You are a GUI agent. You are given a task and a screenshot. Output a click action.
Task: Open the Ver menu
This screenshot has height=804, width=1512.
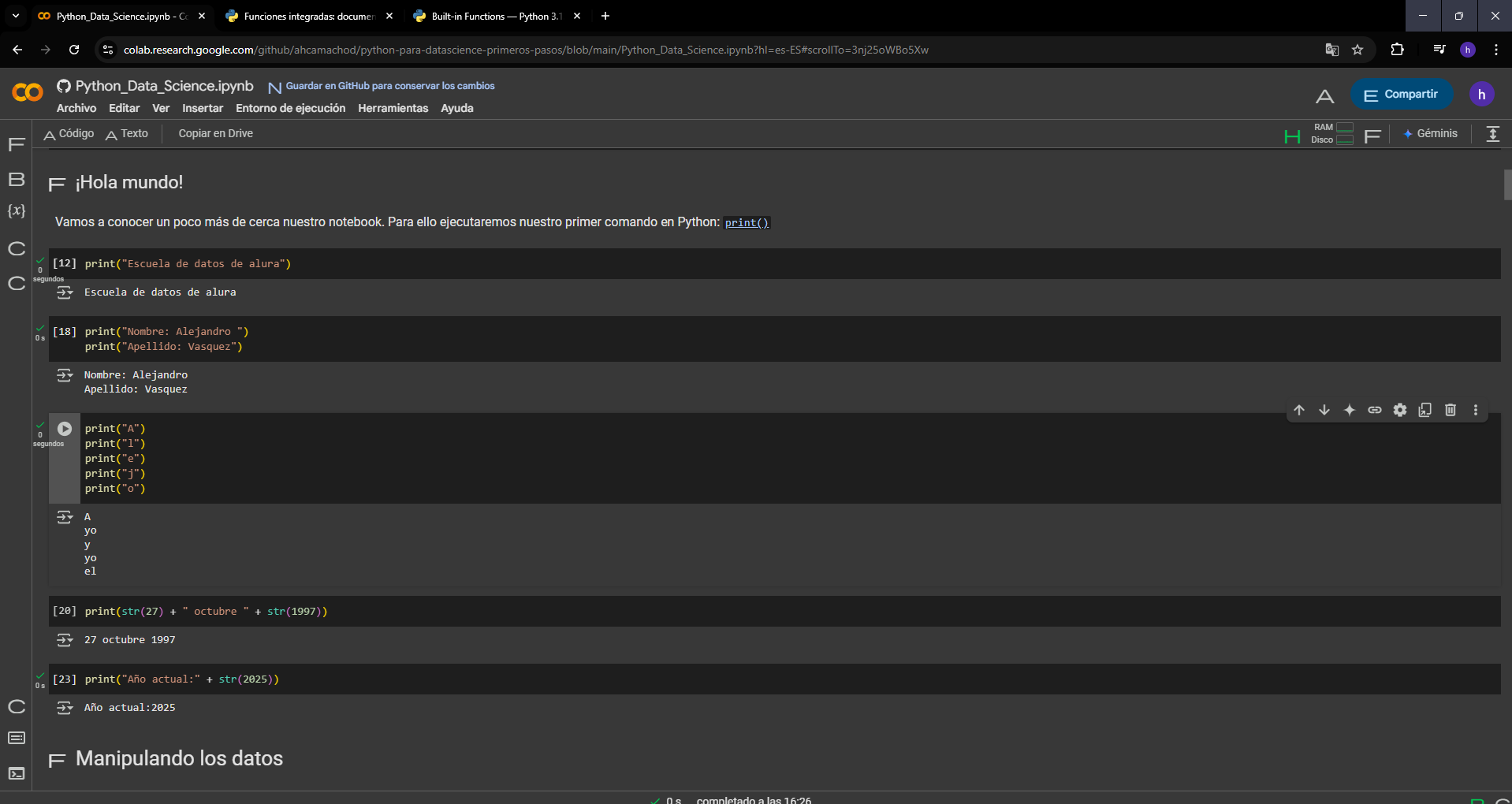point(161,109)
